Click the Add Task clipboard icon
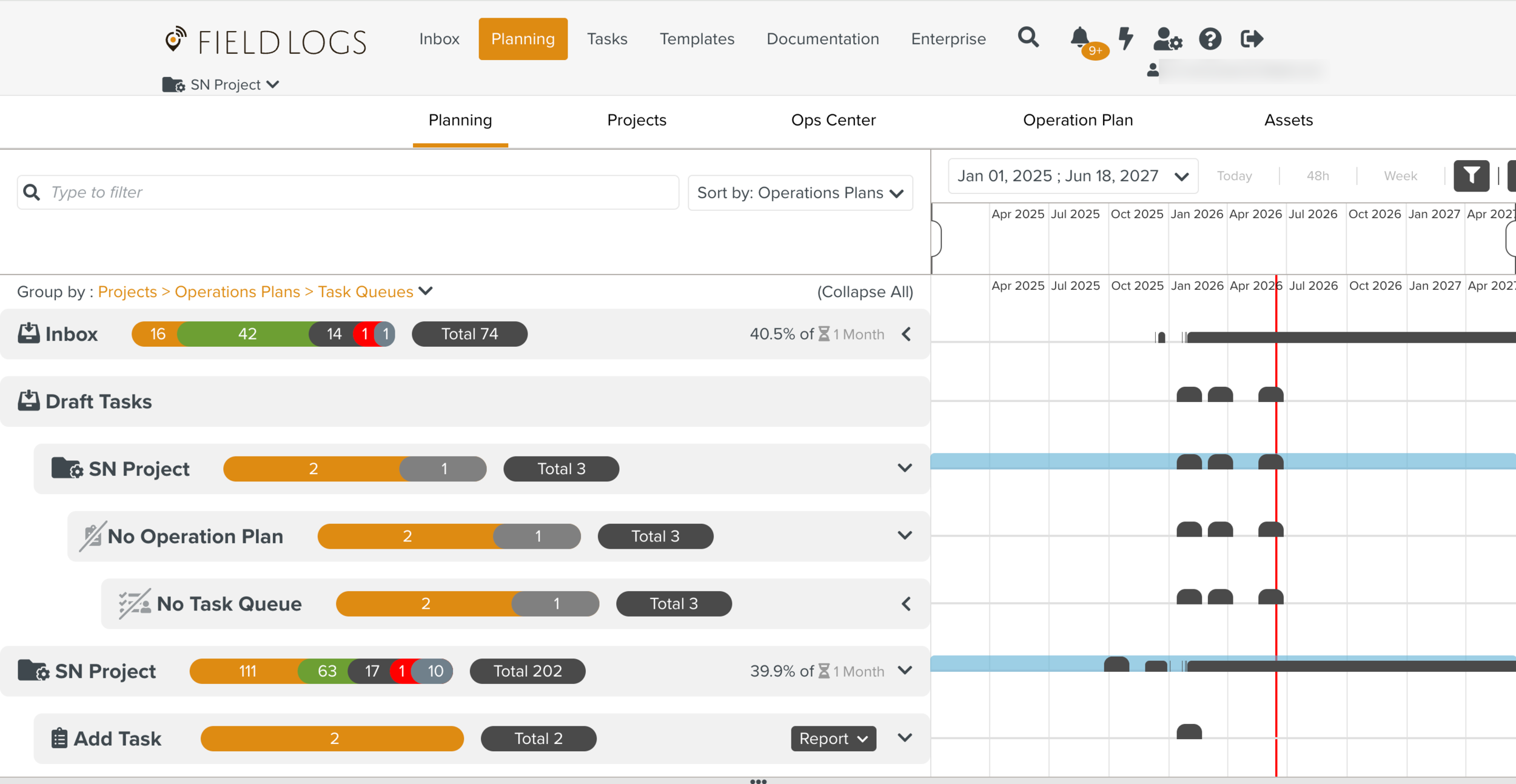The width and height of the screenshot is (1516, 784). tap(59, 738)
